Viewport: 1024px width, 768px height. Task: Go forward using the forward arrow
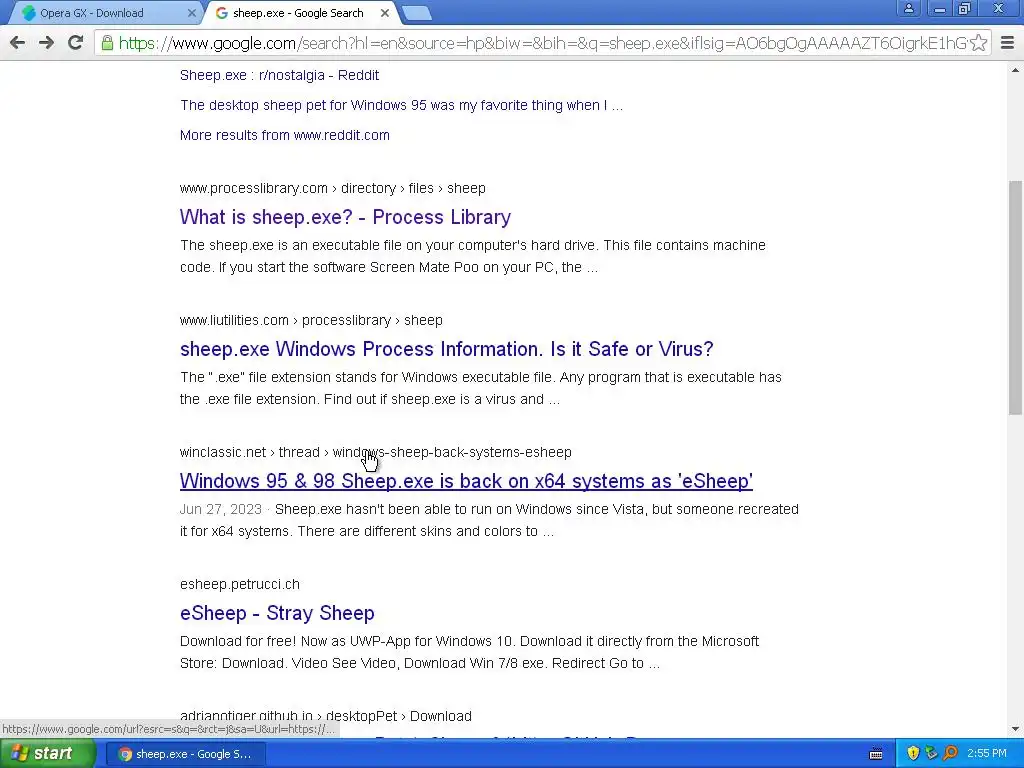click(x=46, y=43)
